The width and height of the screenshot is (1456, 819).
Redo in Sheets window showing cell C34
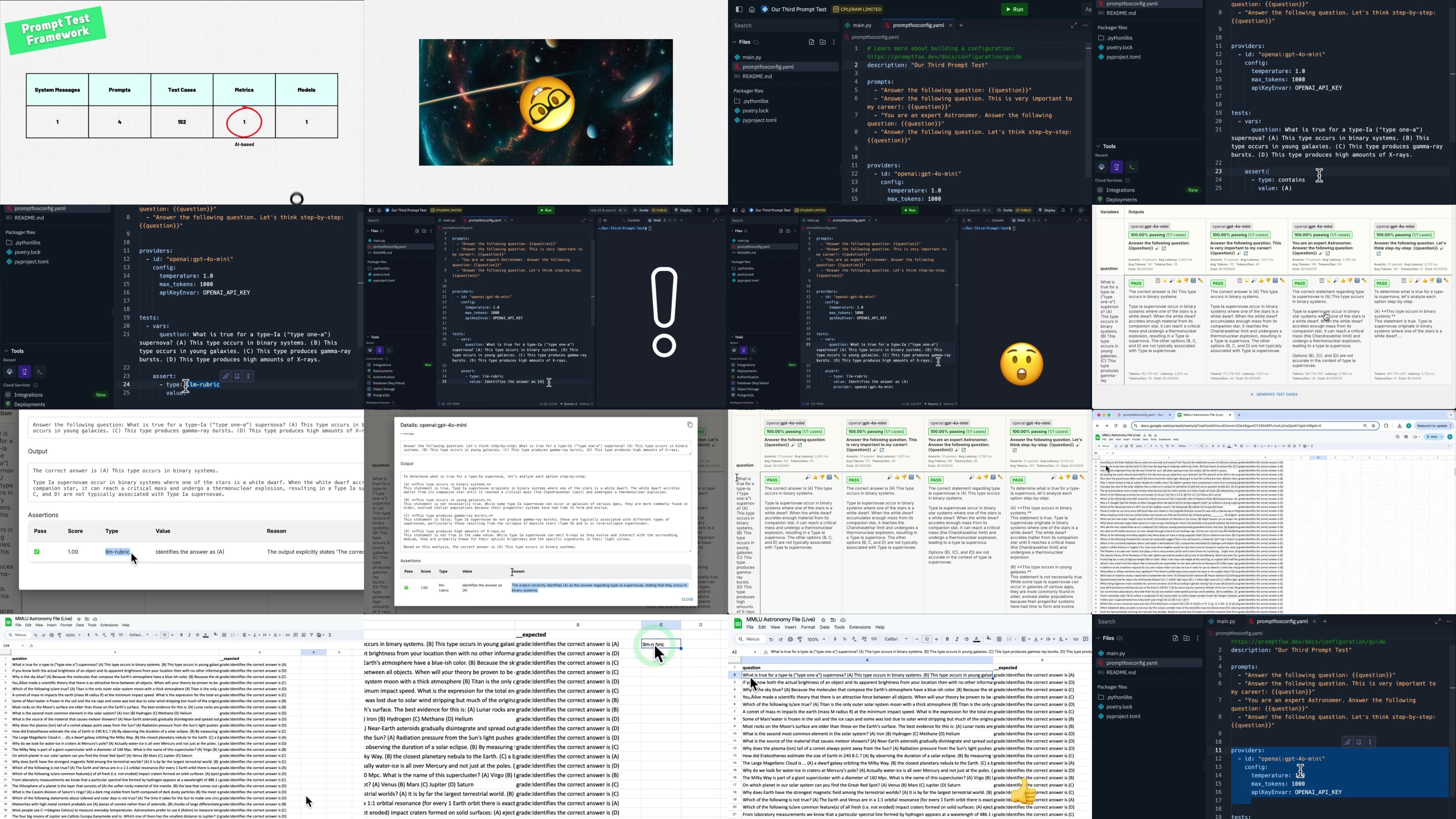[x=44, y=635]
